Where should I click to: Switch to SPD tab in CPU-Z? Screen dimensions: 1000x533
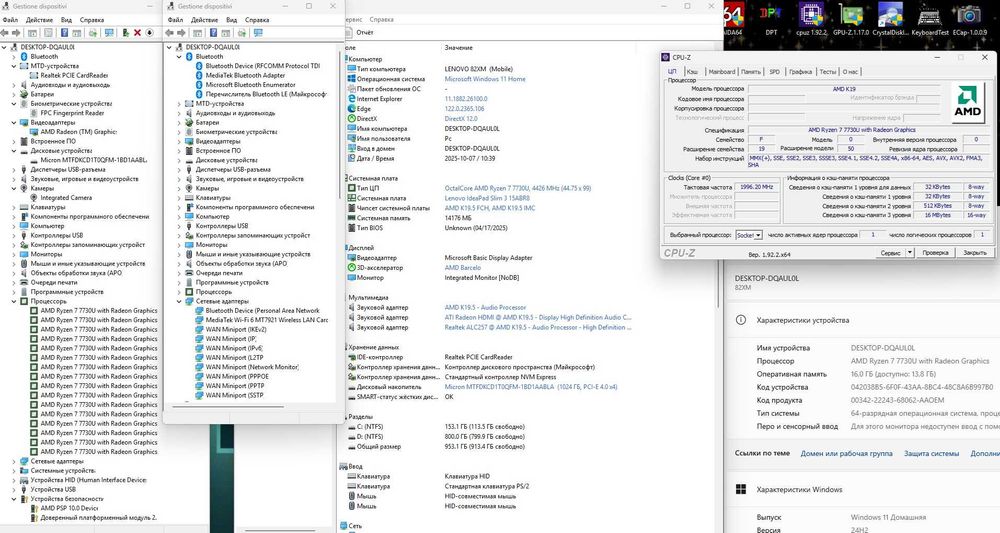(774, 72)
